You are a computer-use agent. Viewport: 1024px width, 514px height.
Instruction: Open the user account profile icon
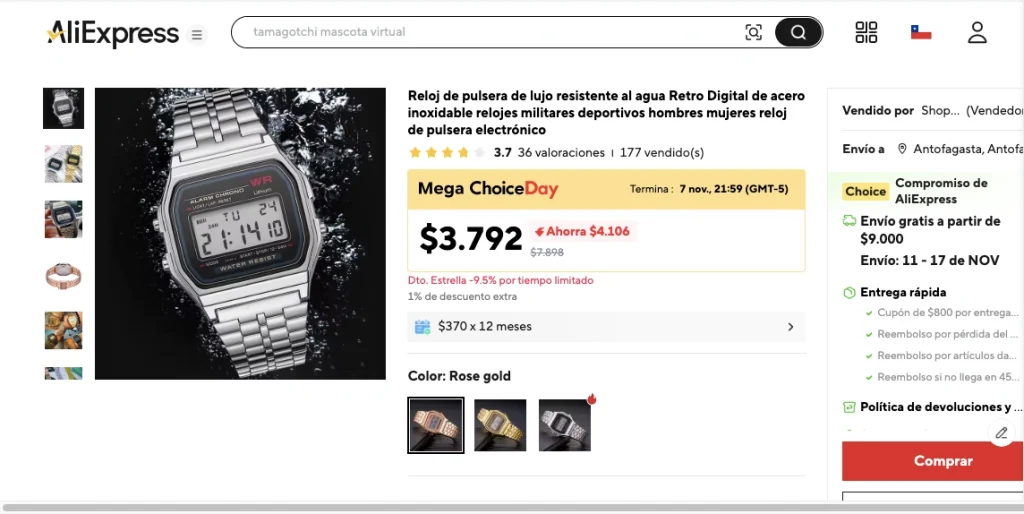(977, 32)
